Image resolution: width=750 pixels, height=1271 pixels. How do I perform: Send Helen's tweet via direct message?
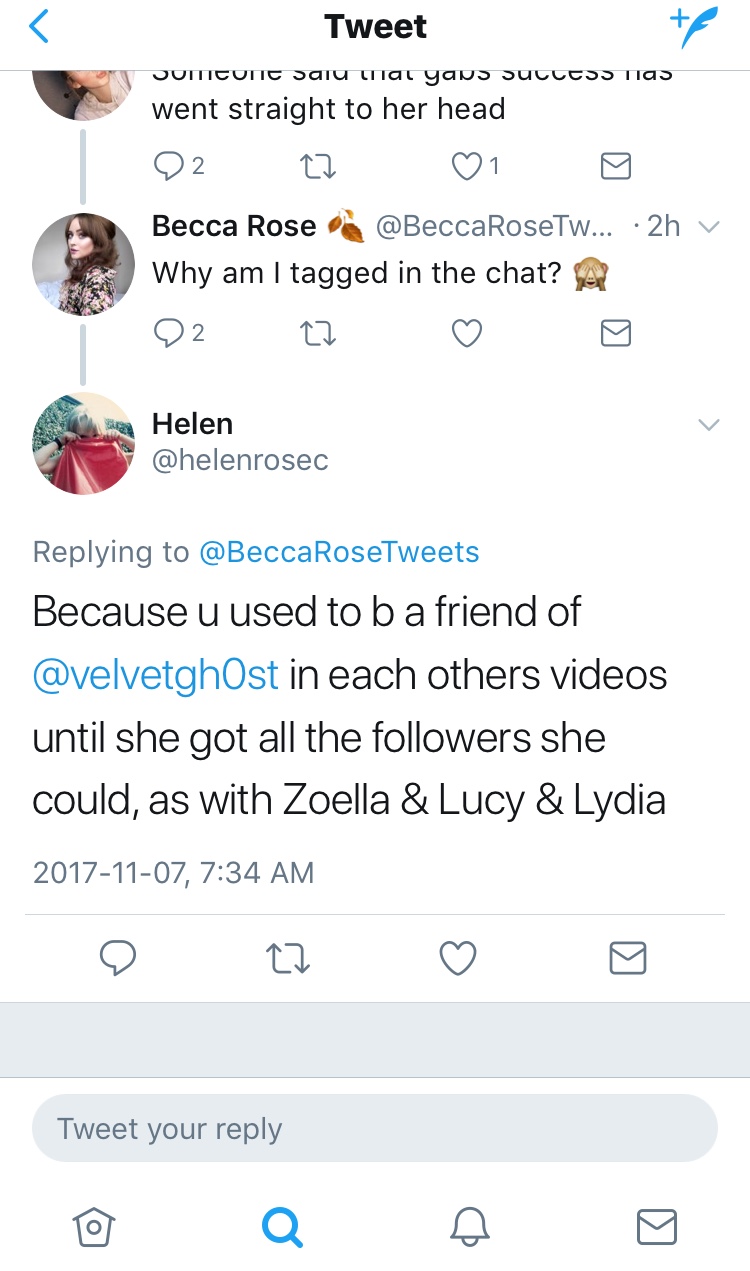click(x=628, y=959)
